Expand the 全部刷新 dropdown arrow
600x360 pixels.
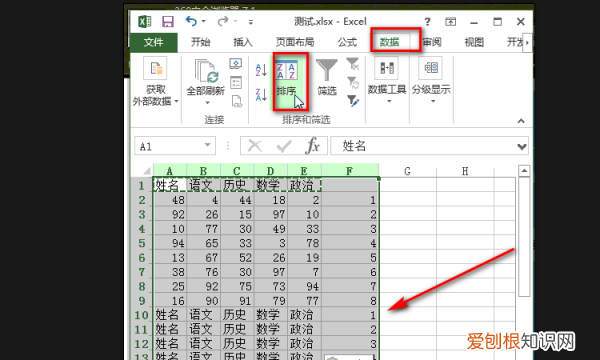coord(207,103)
